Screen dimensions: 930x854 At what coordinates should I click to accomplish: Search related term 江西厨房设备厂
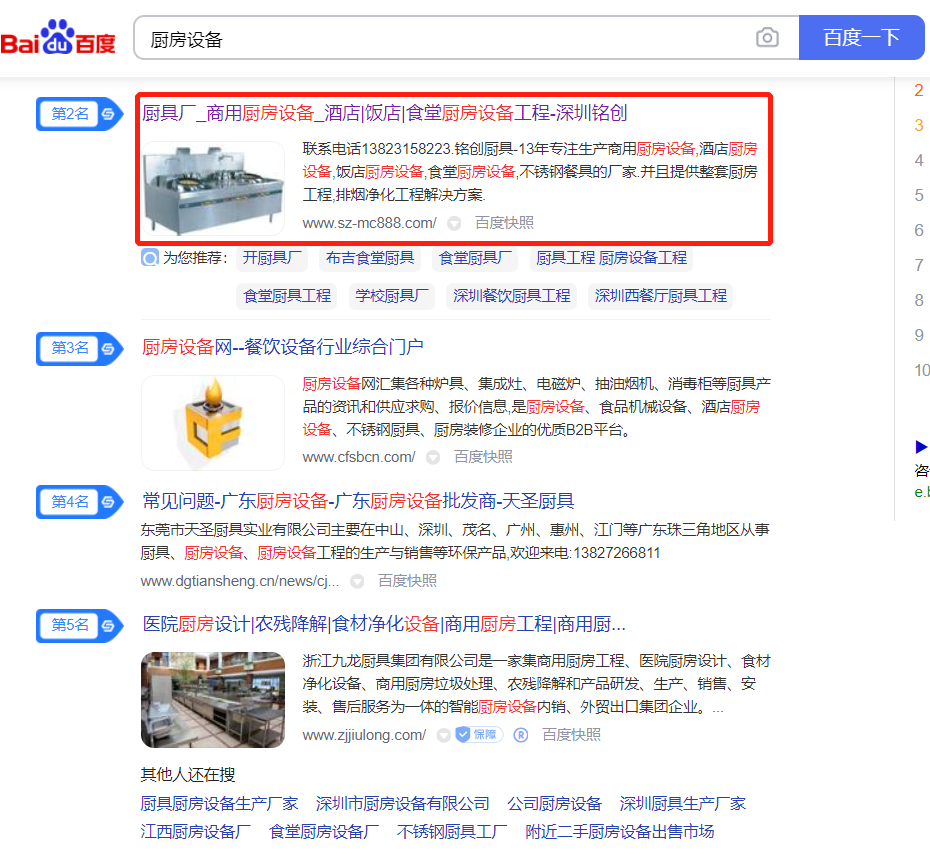pos(196,832)
